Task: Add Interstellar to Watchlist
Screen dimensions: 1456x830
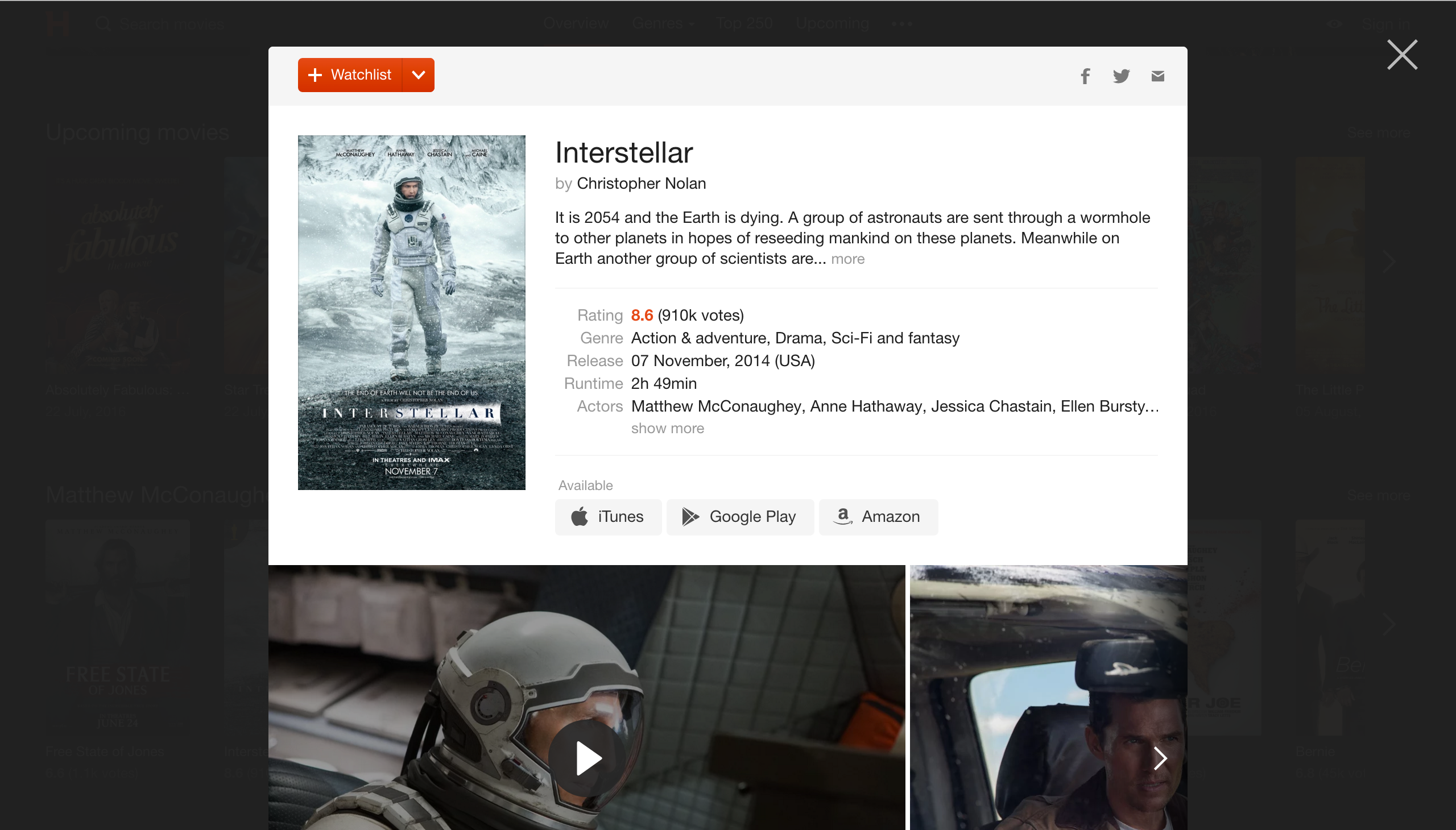Action: (350, 74)
